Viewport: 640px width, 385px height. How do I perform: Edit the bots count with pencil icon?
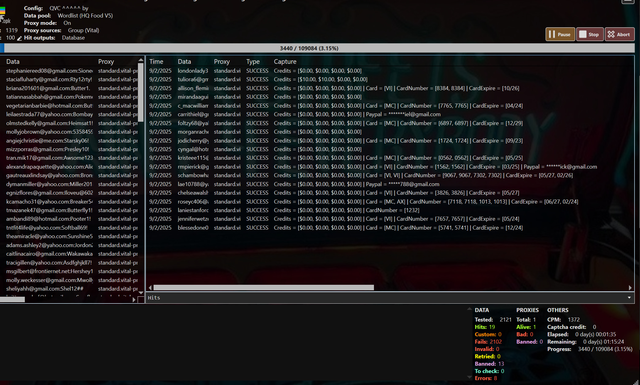pos(19,38)
